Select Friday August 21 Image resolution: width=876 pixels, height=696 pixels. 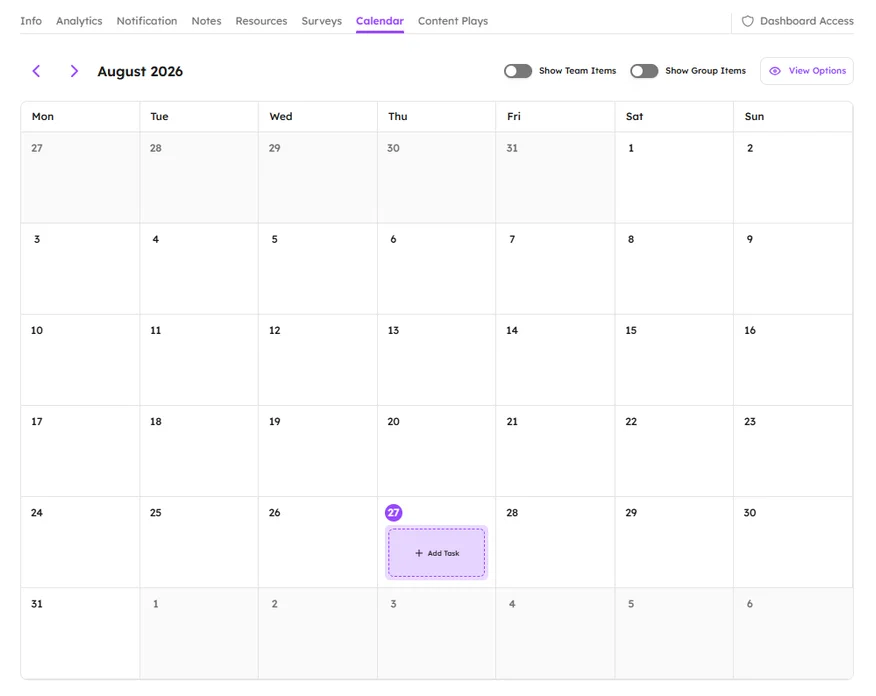click(555, 451)
